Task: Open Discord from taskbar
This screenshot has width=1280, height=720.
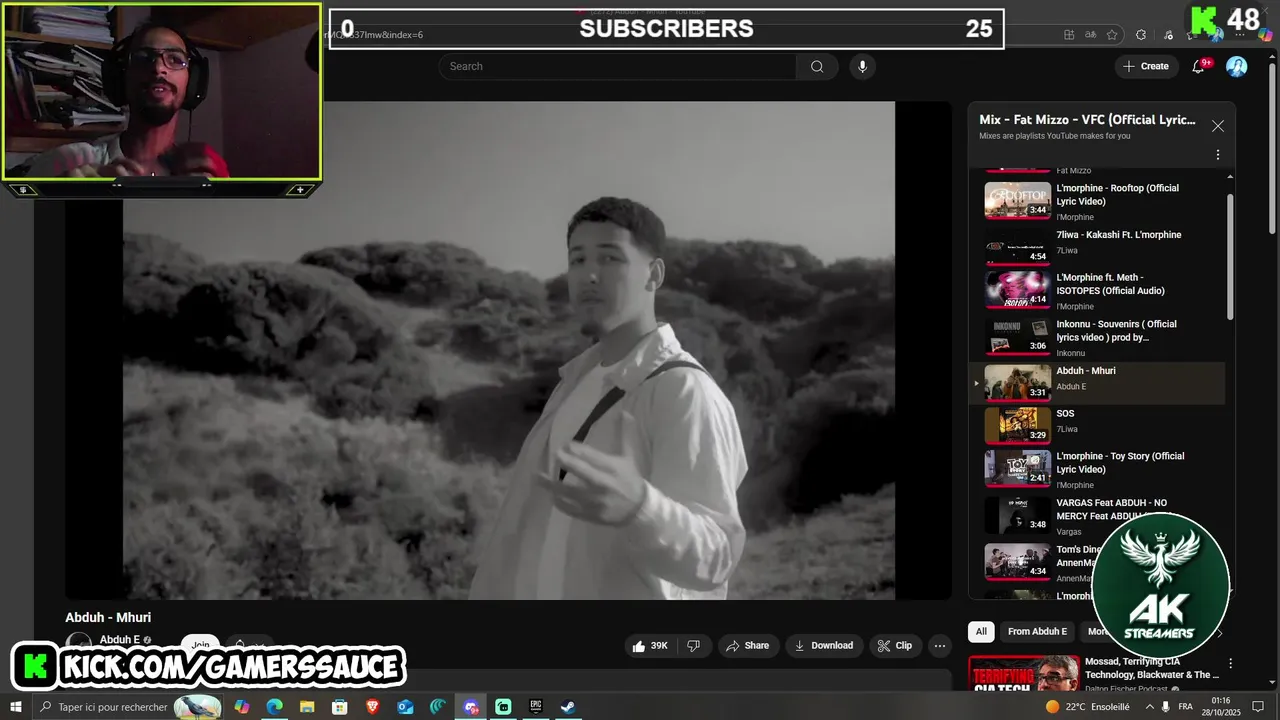Action: point(471,707)
